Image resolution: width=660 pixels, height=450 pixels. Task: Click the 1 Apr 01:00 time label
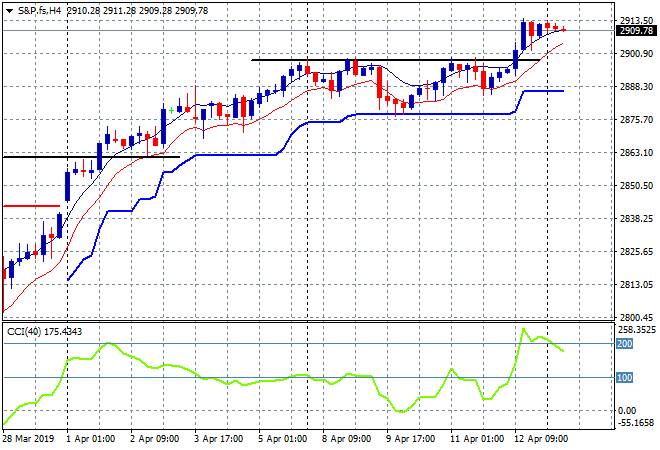tap(90, 439)
